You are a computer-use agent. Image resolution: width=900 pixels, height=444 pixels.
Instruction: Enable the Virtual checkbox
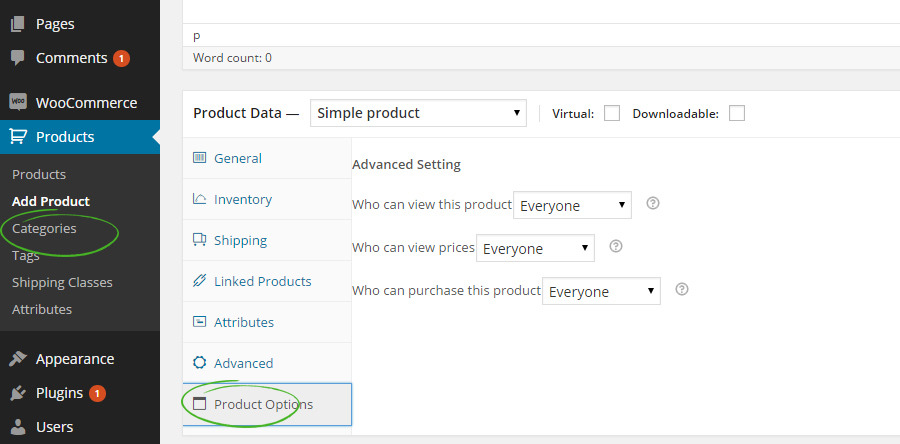pyautogui.click(x=612, y=113)
